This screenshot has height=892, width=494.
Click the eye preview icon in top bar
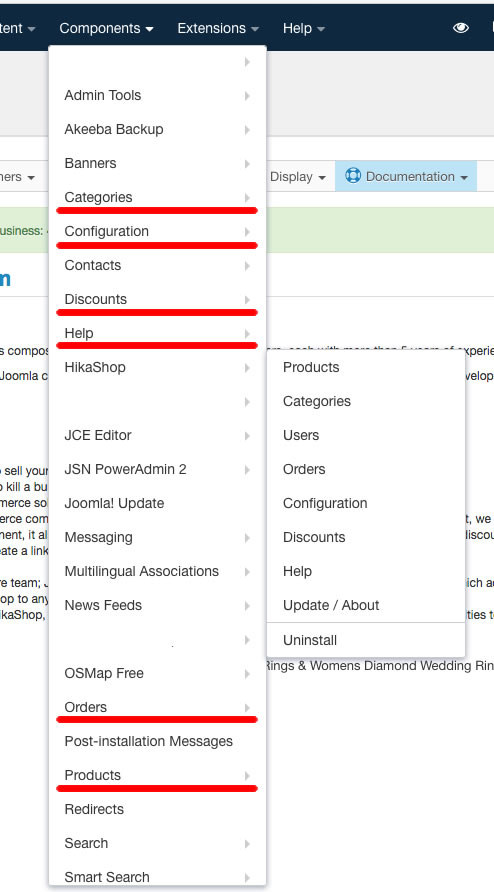pos(461,28)
